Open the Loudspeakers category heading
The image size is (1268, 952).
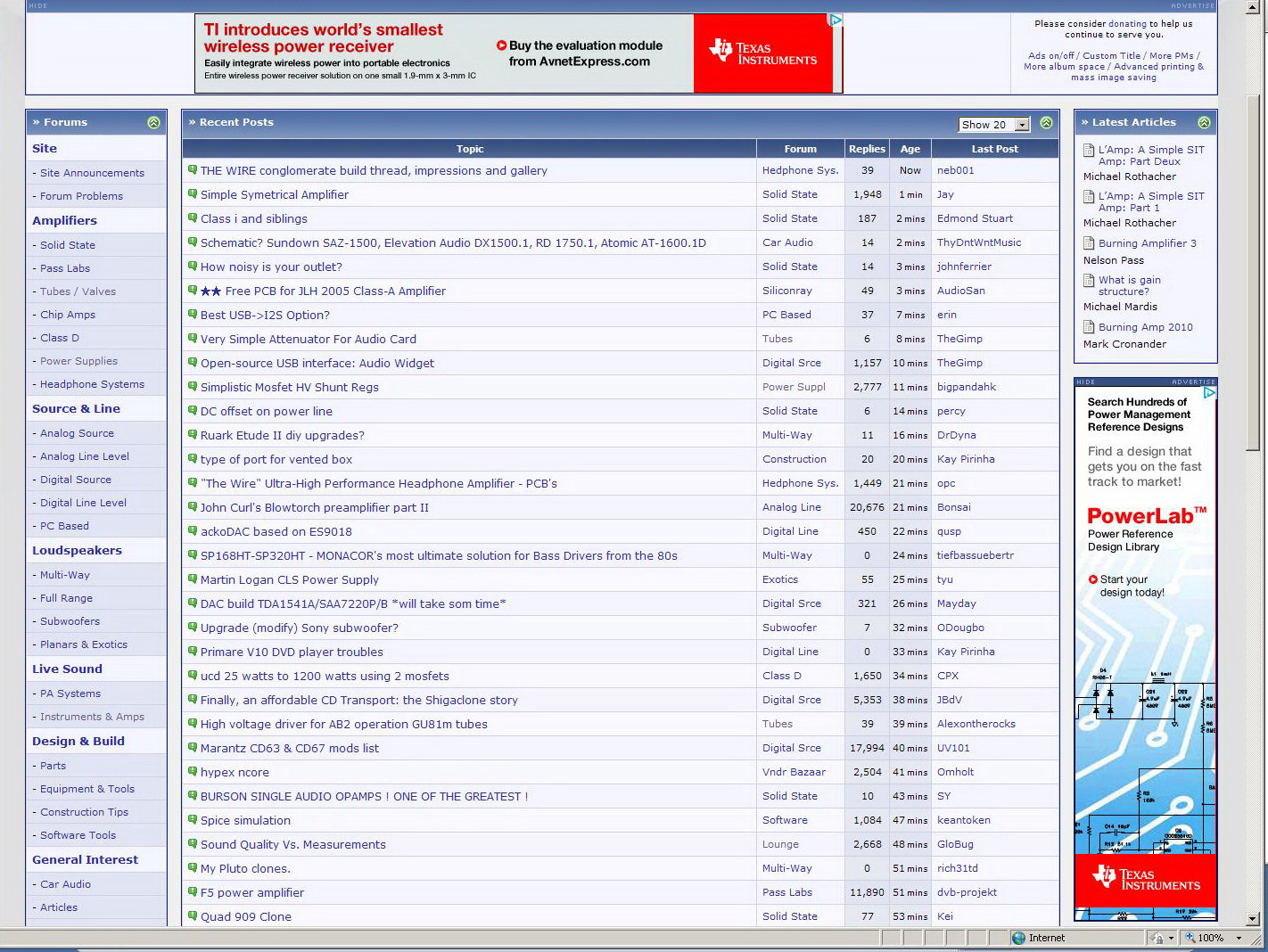pos(77,550)
